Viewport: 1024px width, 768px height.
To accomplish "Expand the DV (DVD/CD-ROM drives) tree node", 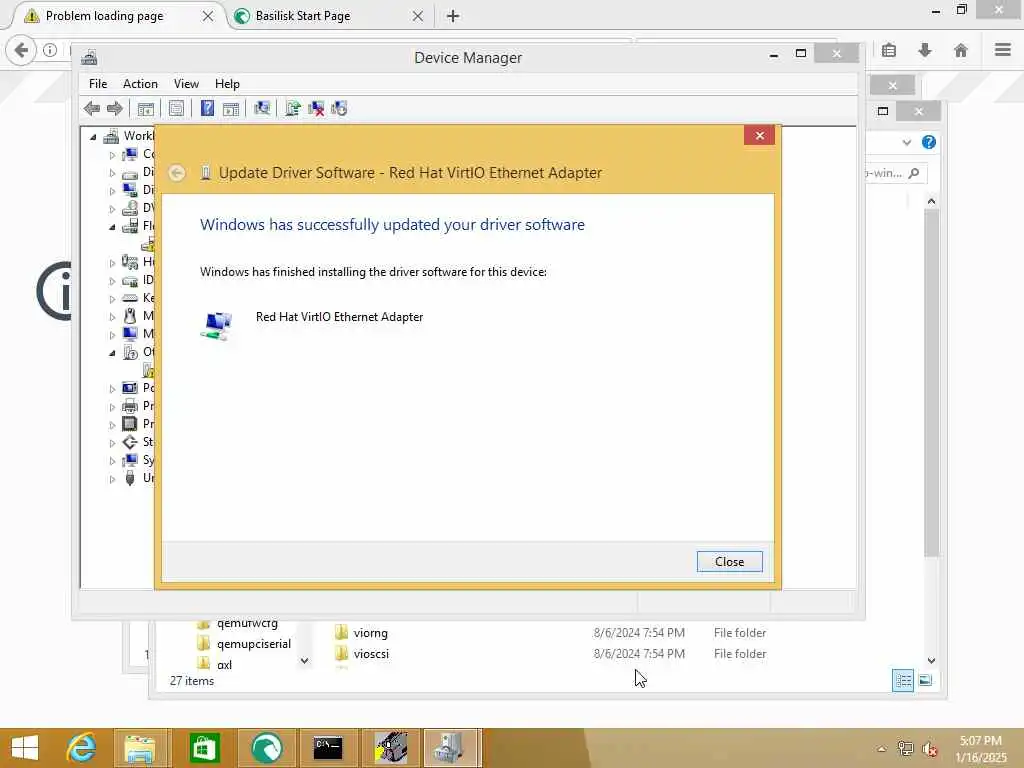I will click(x=112, y=209).
